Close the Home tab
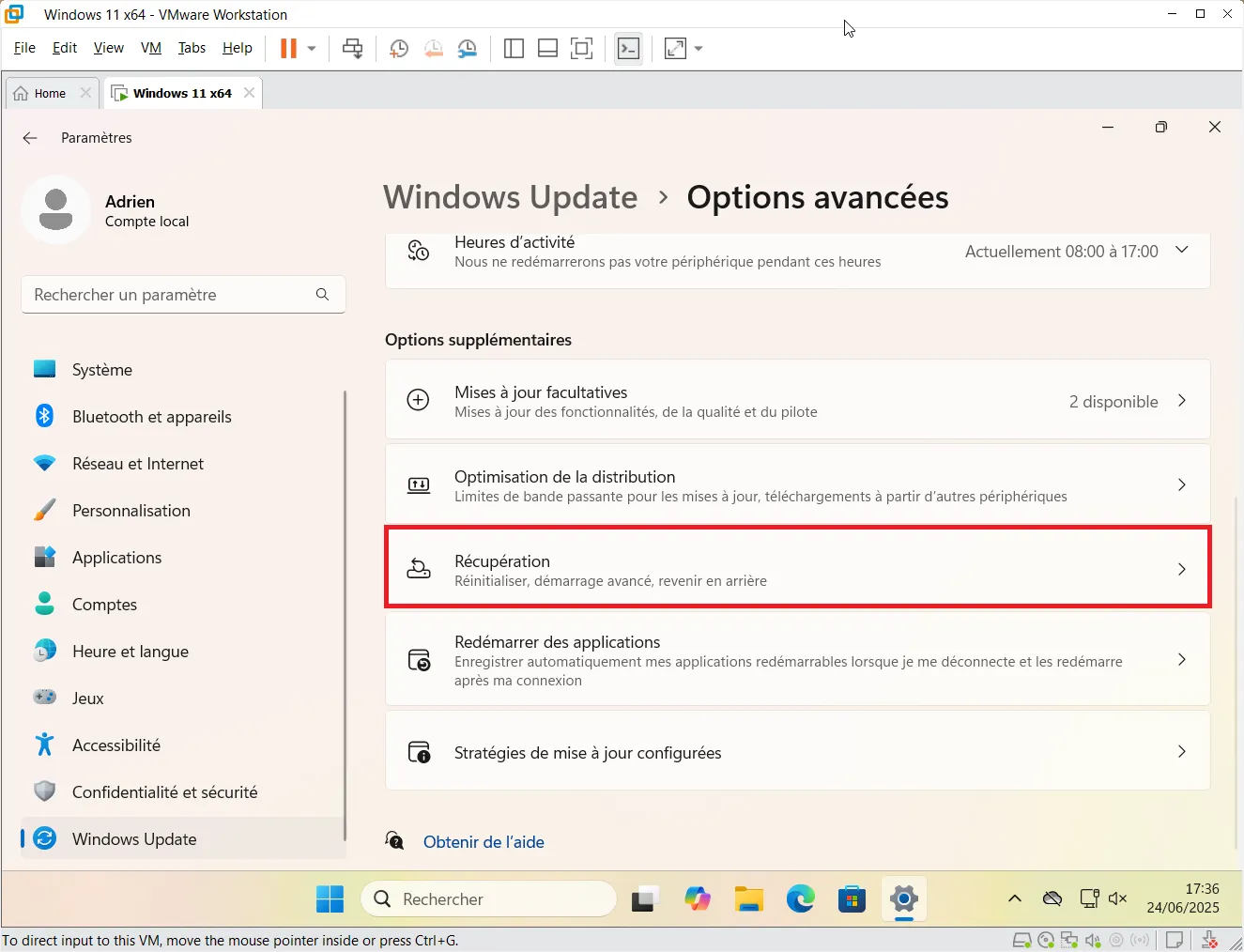This screenshot has height=952, width=1244. [x=85, y=93]
